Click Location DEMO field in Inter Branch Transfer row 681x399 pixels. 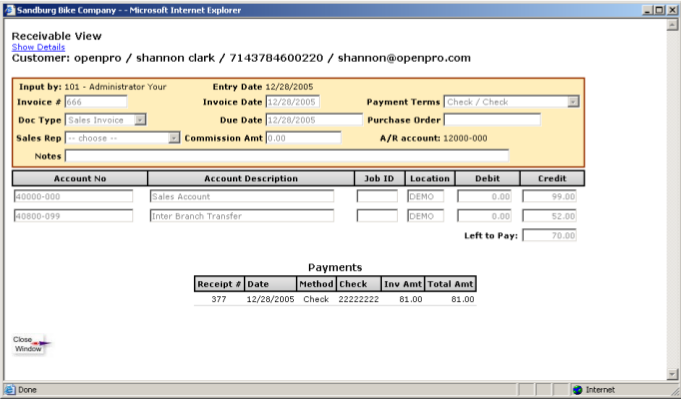coord(426,216)
